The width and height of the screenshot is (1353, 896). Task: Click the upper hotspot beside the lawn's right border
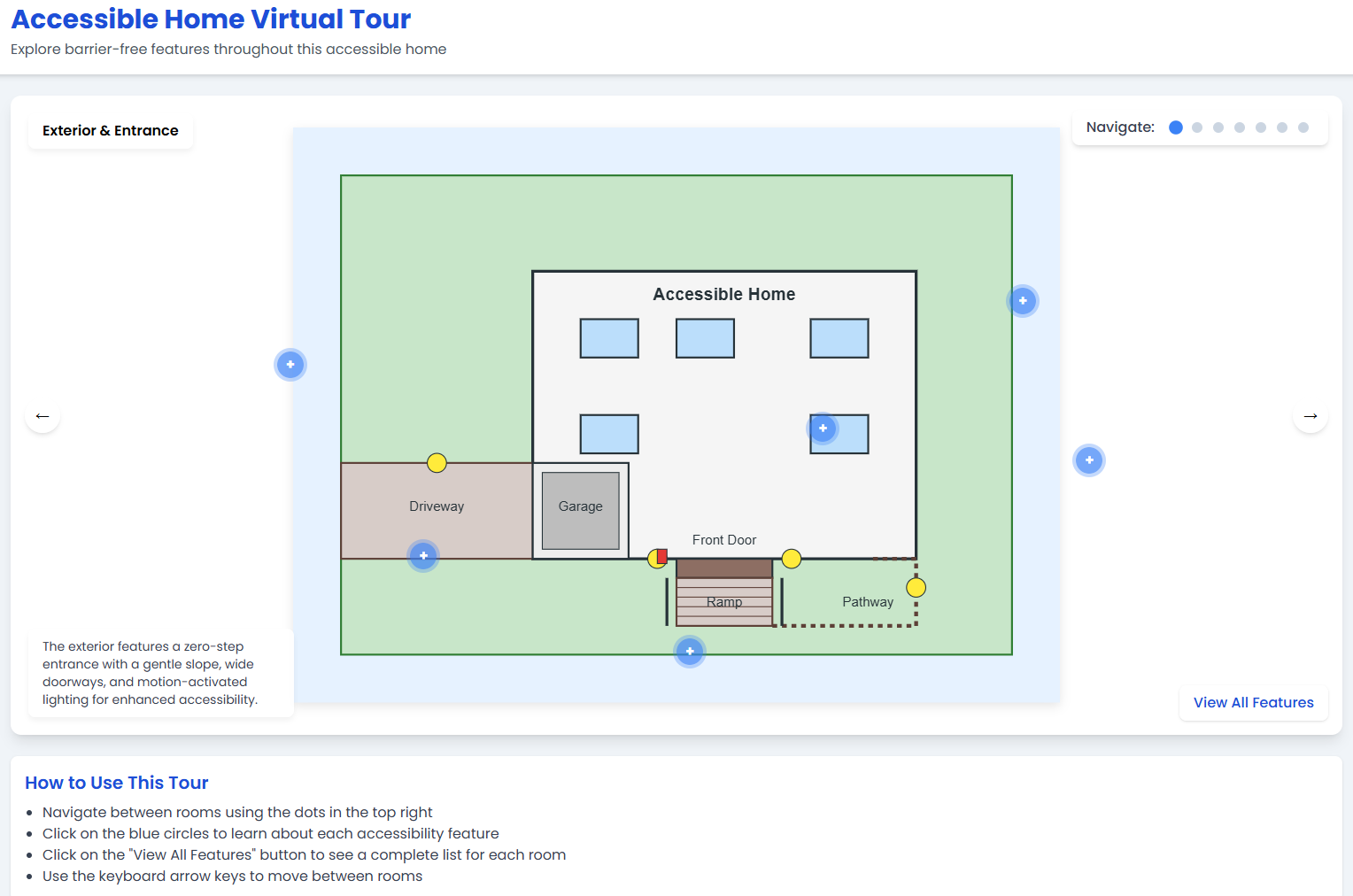tap(1023, 301)
